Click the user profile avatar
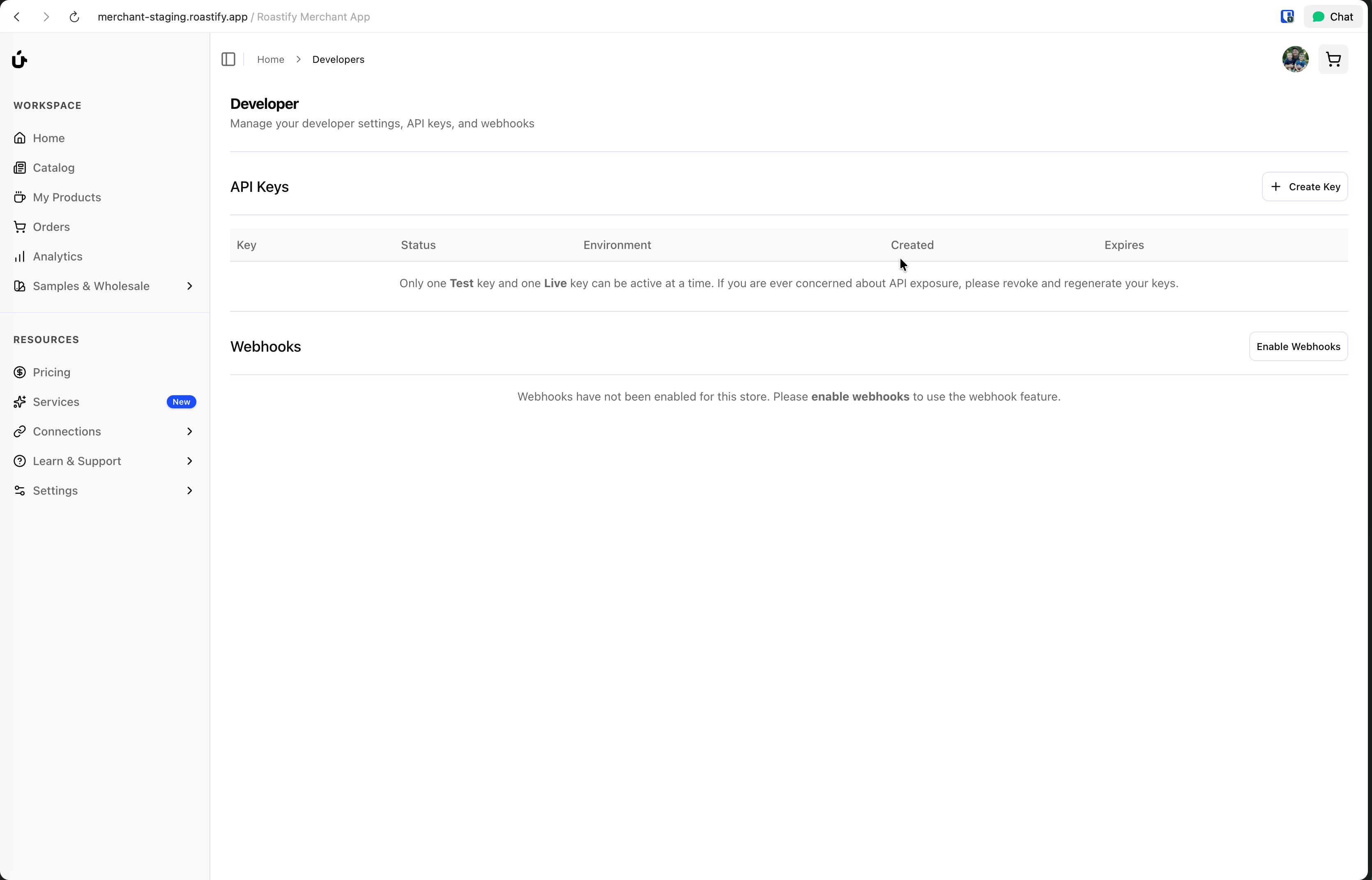 (x=1295, y=60)
